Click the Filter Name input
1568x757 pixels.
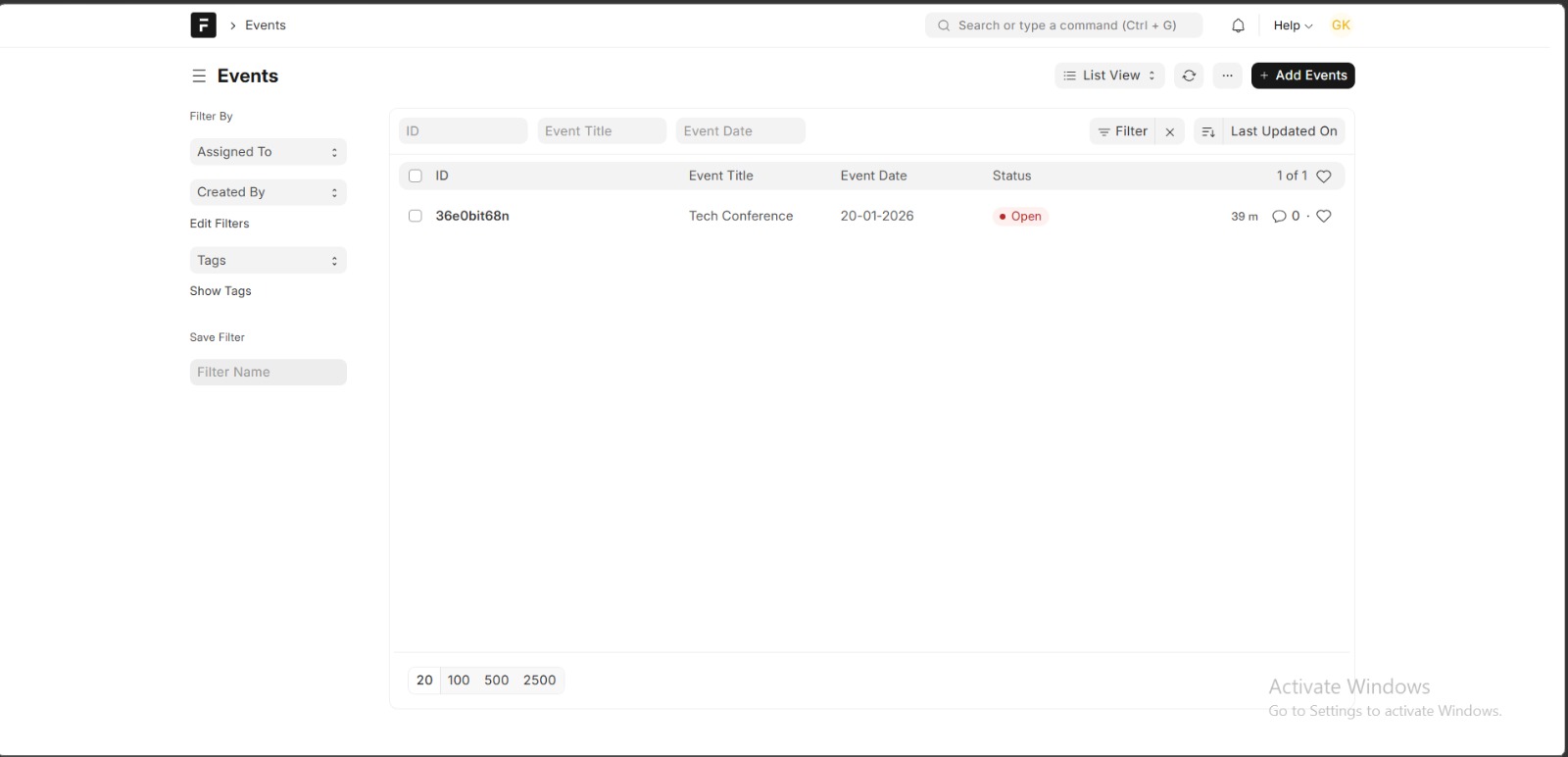click(x=269, y=373)
